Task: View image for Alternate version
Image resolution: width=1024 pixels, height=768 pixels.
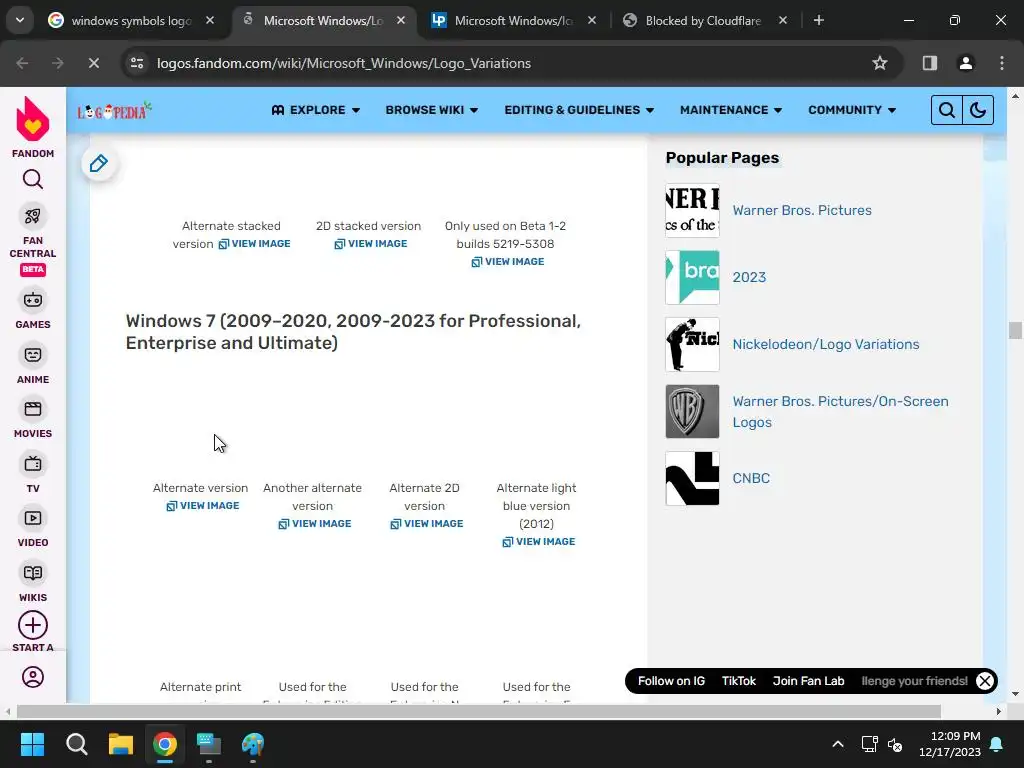Action: (203, 506)
